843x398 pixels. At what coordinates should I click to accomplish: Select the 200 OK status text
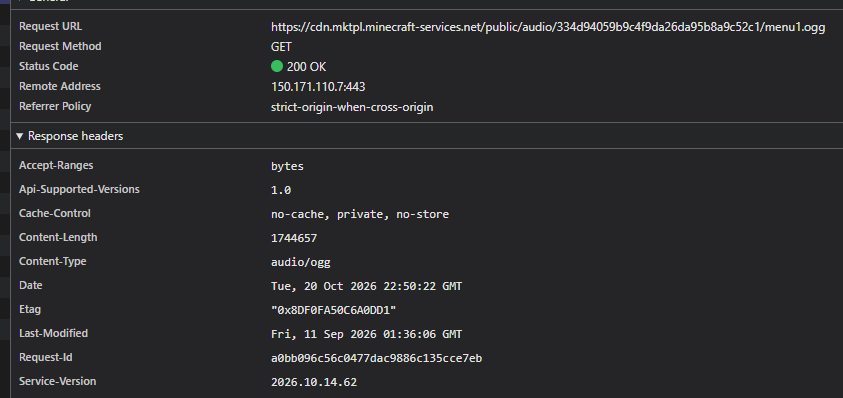[x=306, y=67]
